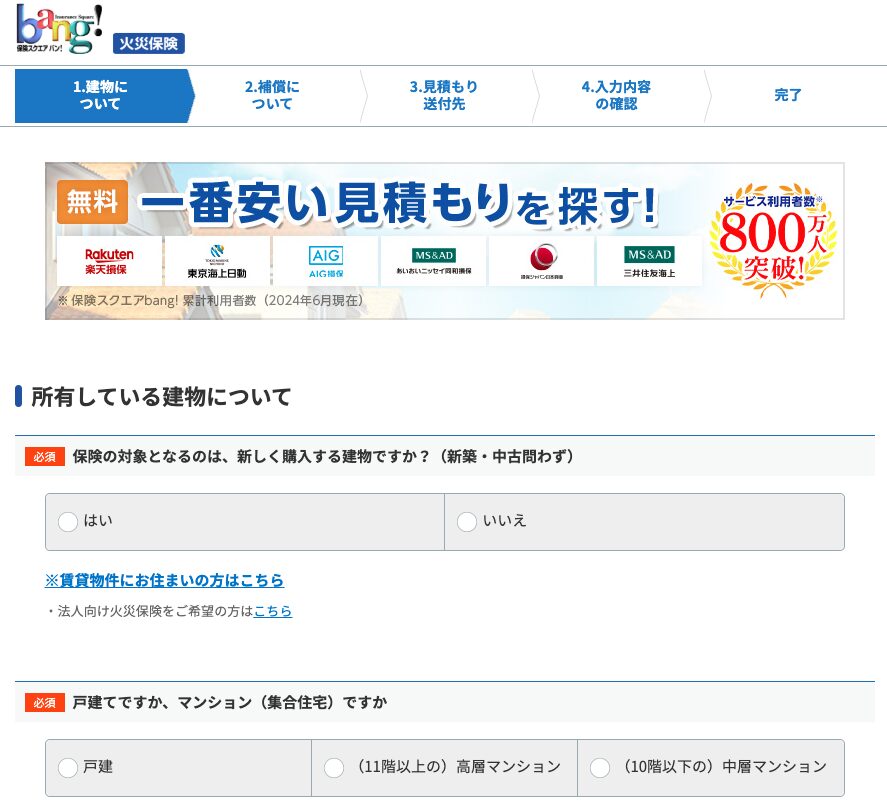
Task: Click the 三井住友海上 MS&AD logo
Action: [x=649, y=262]
